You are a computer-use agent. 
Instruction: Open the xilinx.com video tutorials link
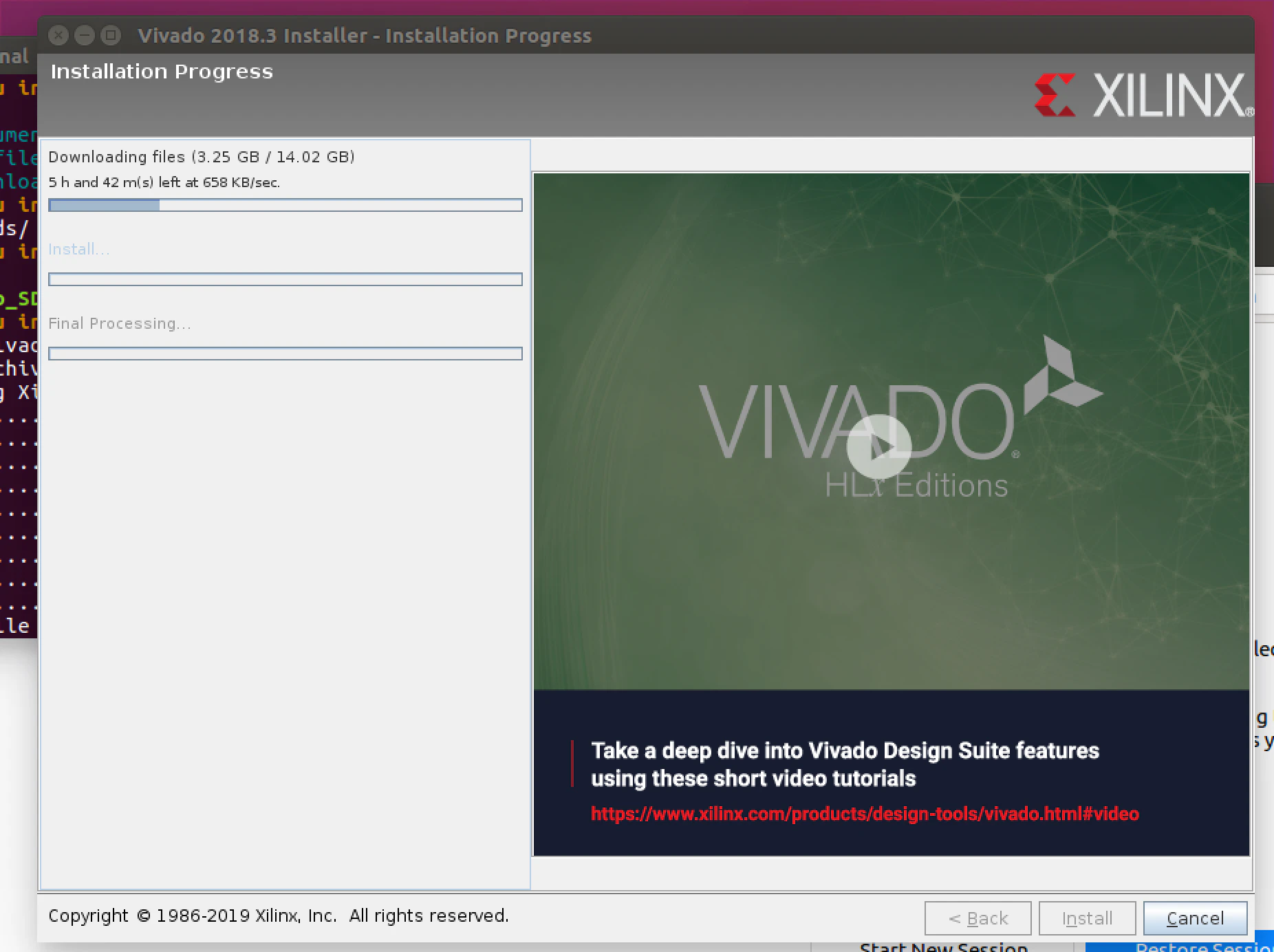tap(865, 814)
